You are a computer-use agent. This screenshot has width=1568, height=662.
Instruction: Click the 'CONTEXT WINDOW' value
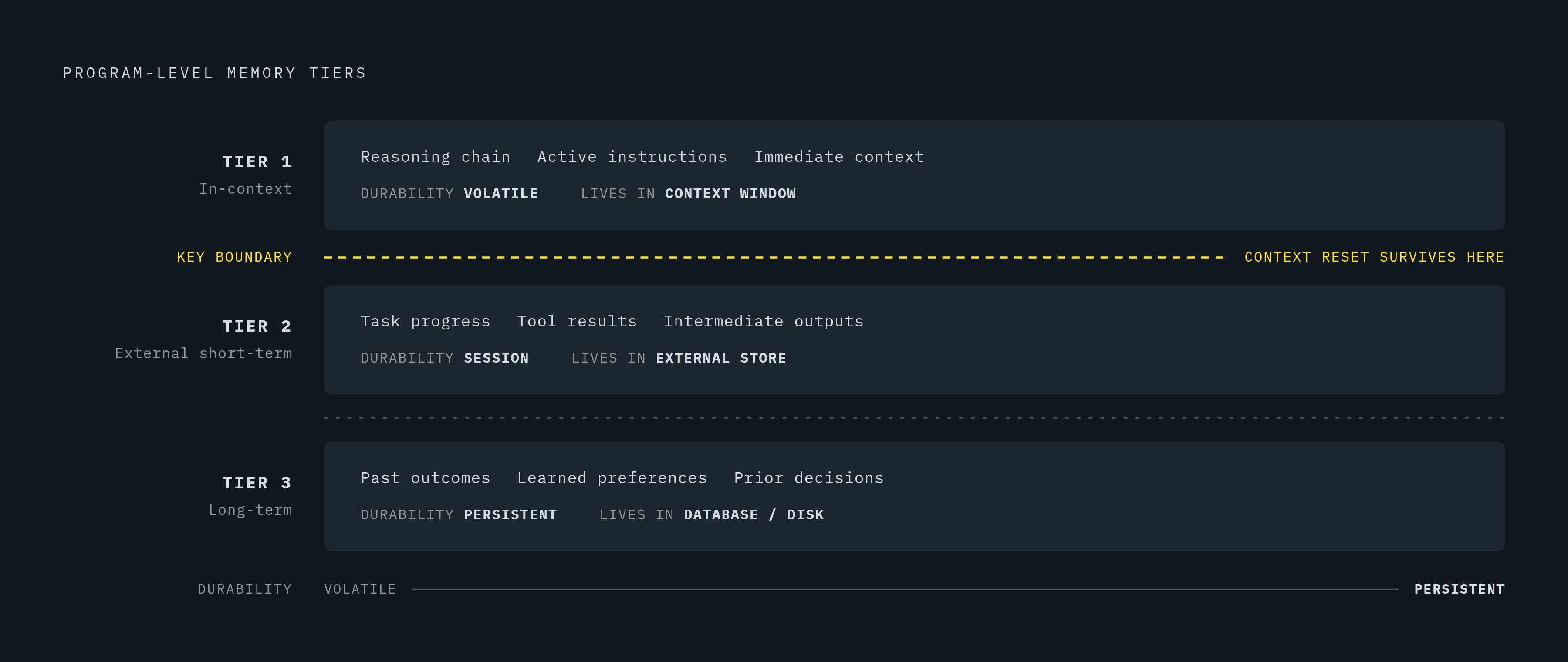pos(730,194)
